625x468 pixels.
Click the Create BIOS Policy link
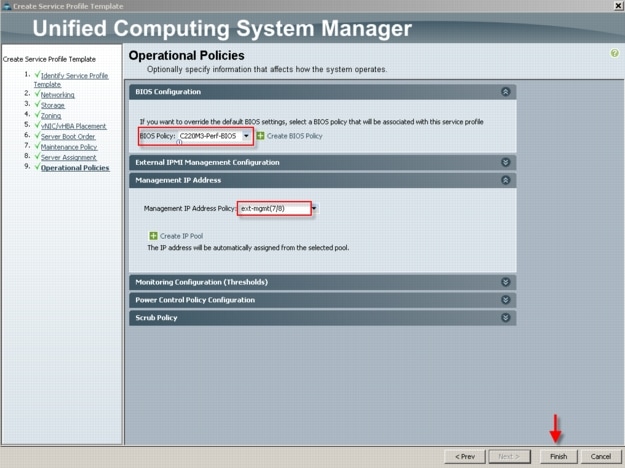(295, 136)
